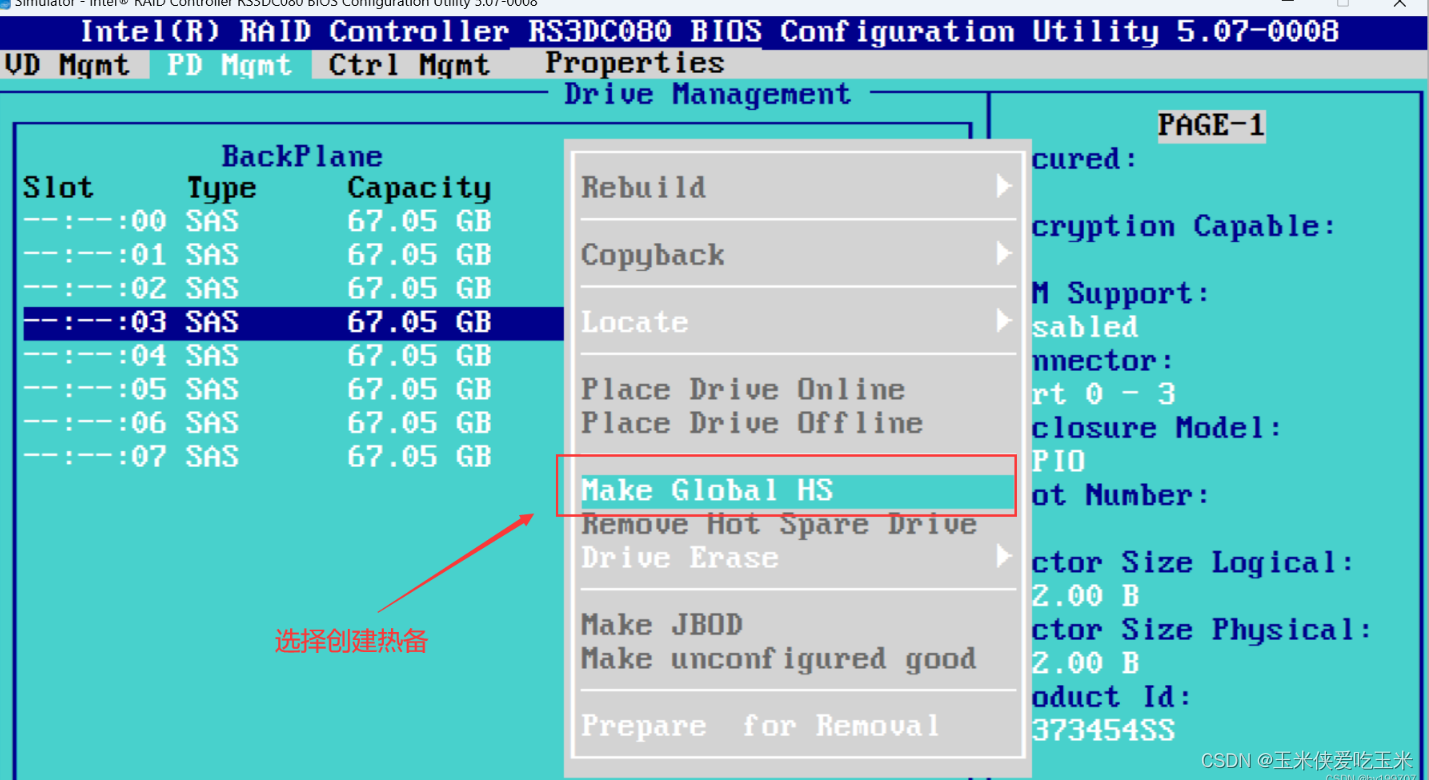Choose Make Global HS from menu

tap(798, 490)
